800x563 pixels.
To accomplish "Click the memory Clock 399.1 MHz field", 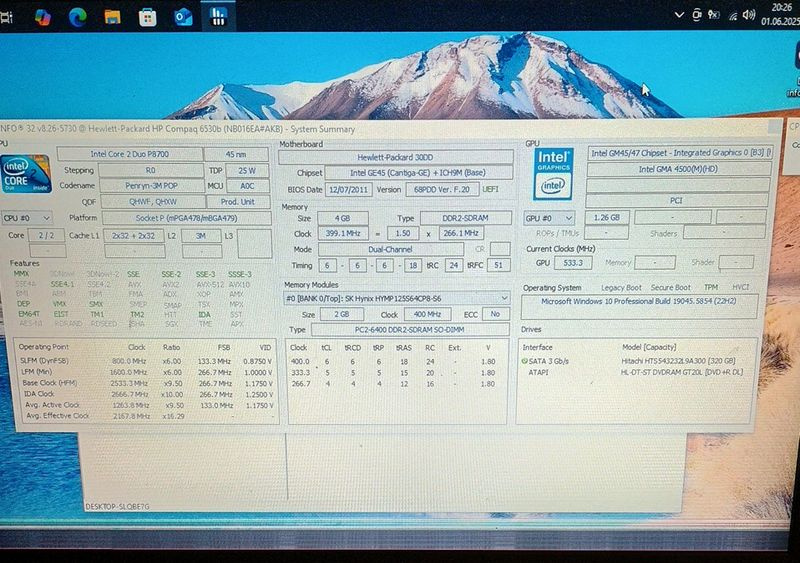I will pos(343,233).
